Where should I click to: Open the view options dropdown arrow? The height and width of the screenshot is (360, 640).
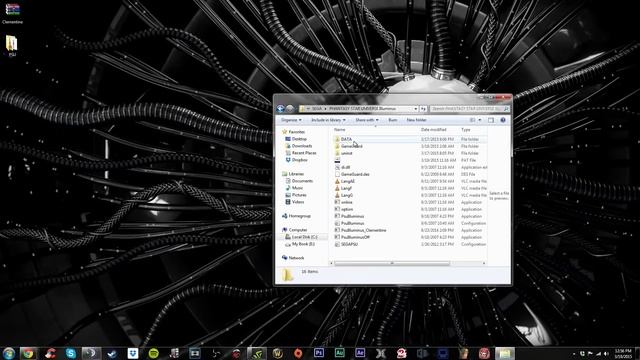(x=480, y=120)
